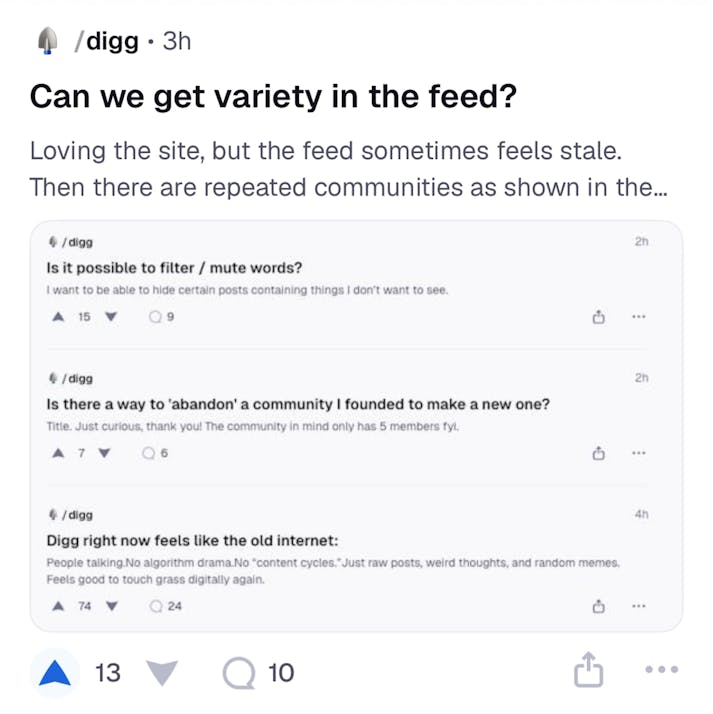Open more options on the 'mute words' post
713x714 pixels.
tap(639, 318)
